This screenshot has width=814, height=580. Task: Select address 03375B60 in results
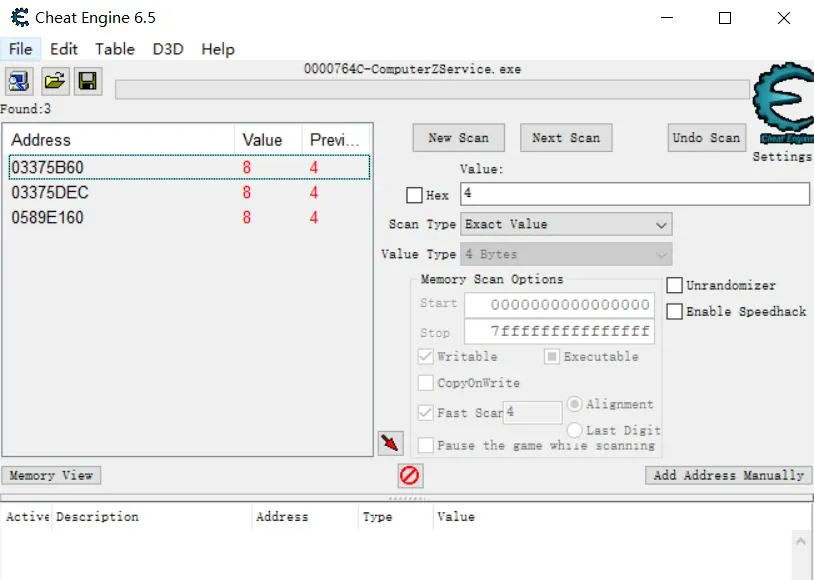coord(189,167)
